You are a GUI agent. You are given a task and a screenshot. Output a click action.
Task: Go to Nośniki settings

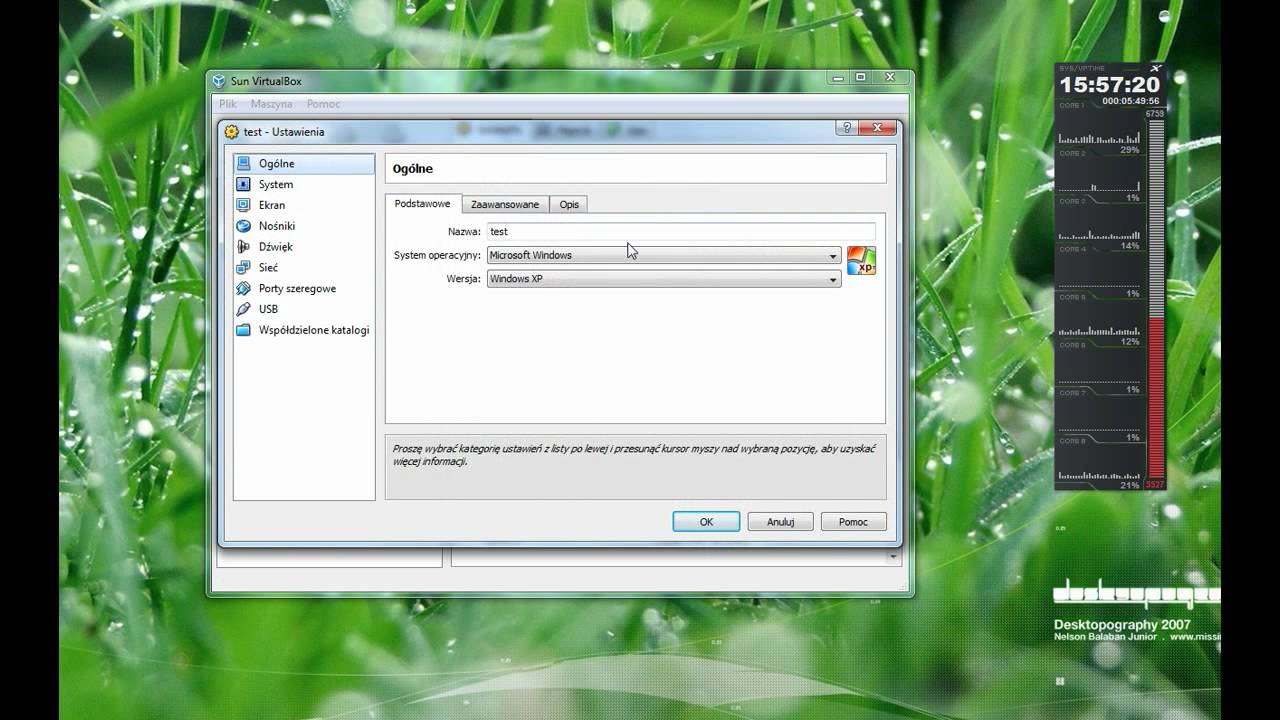point(277,226)
